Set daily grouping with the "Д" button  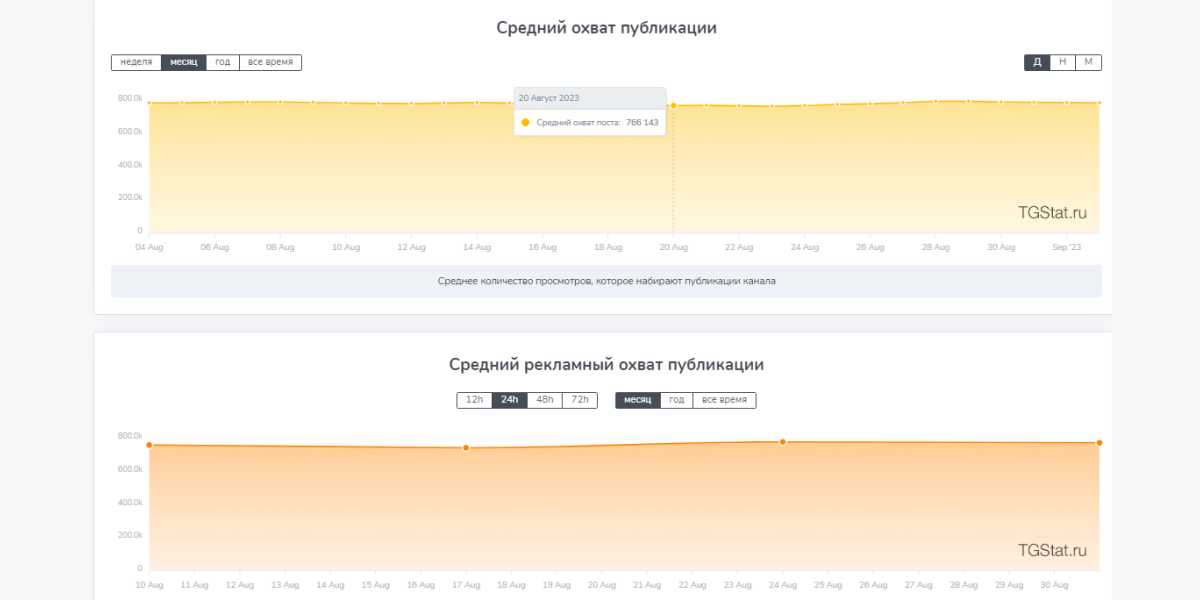coord(1037,62)
